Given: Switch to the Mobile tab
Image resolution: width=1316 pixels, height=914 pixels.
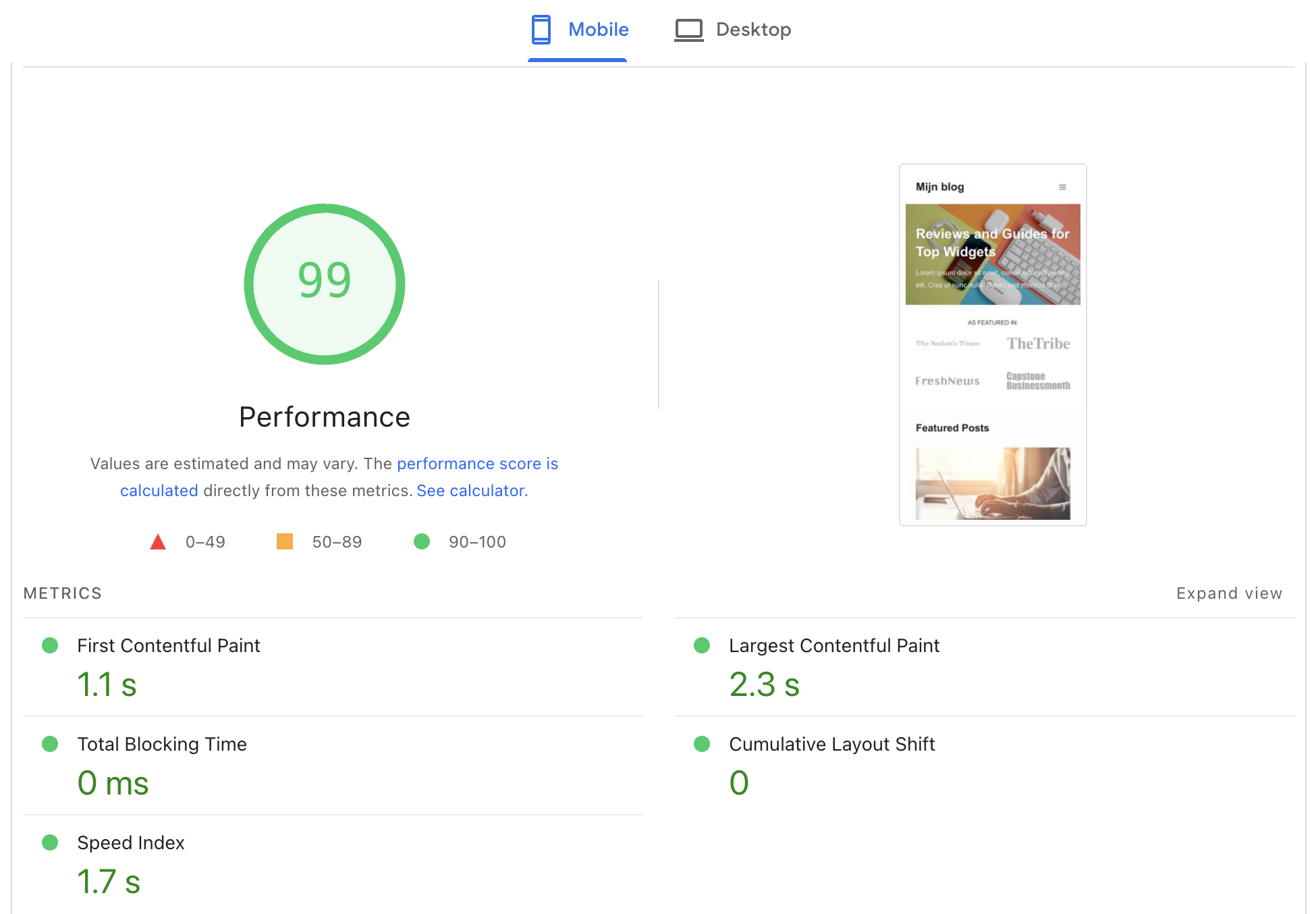Looking at the screenshot, I should [598, 30].
